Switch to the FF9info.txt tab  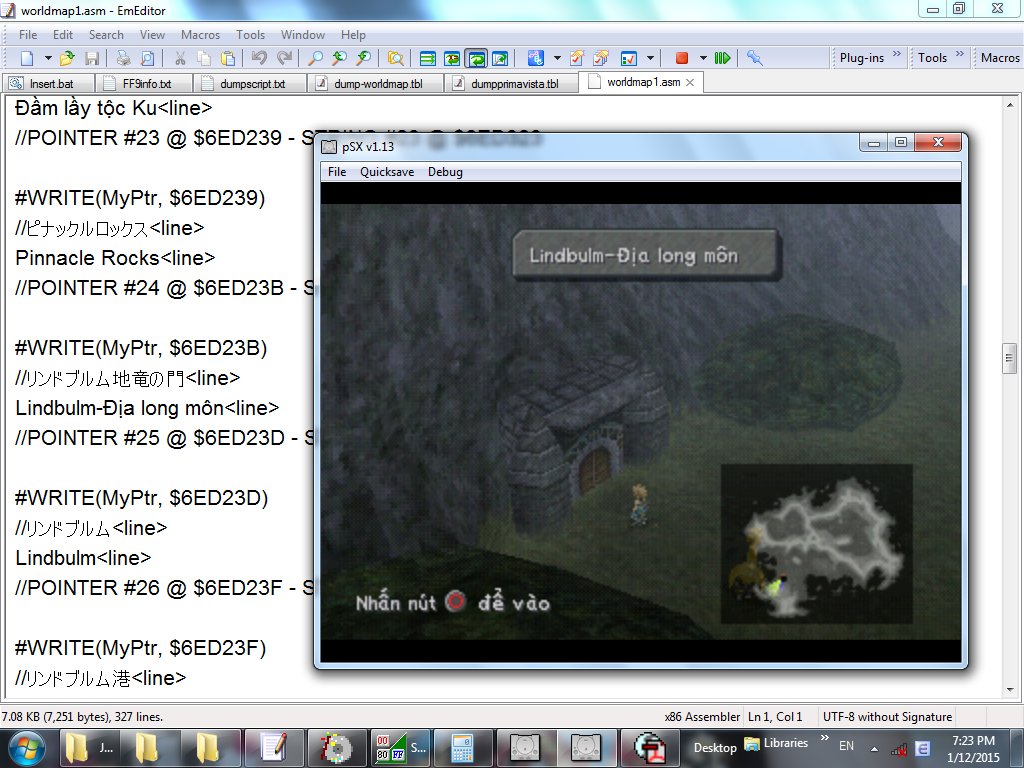(x=144, y=84)
